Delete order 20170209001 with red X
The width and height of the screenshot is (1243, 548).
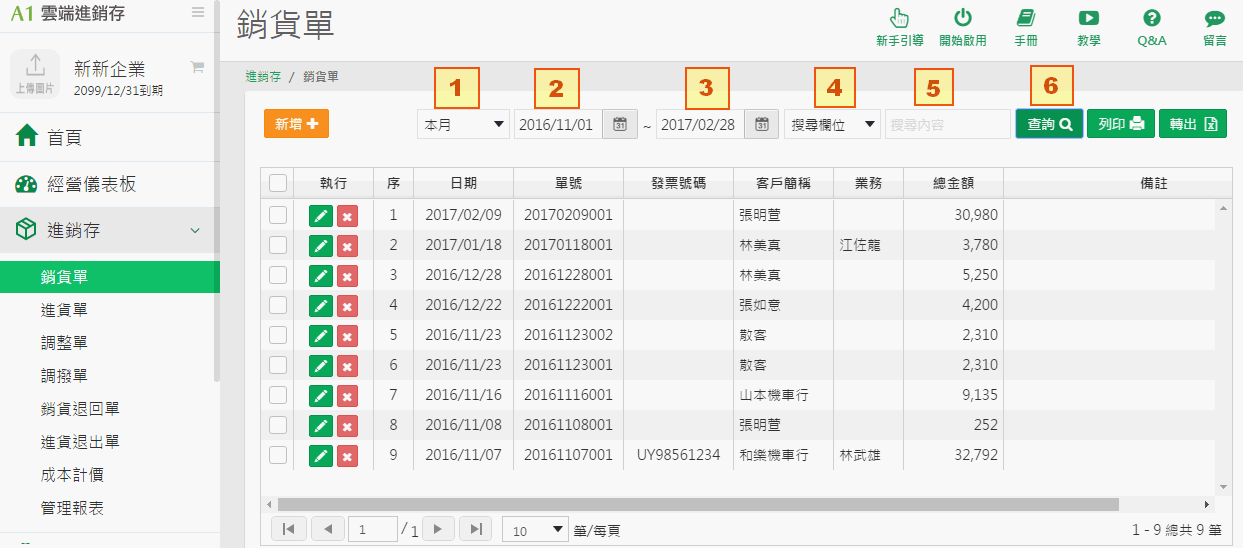coord(347,215)
